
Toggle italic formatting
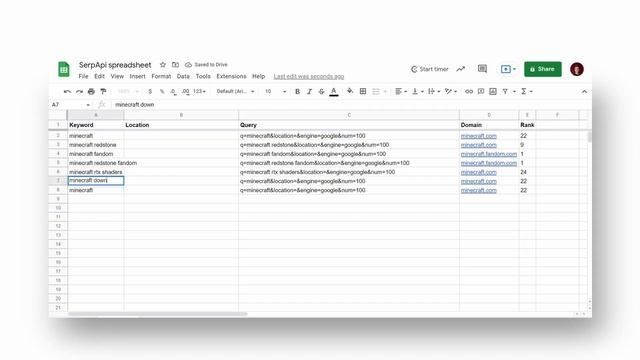point(309,91)
